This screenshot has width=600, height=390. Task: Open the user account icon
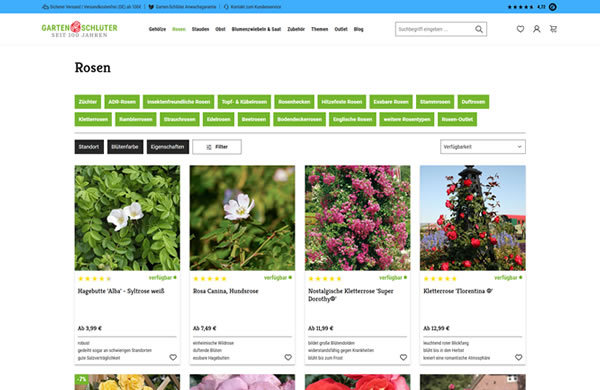536,29
